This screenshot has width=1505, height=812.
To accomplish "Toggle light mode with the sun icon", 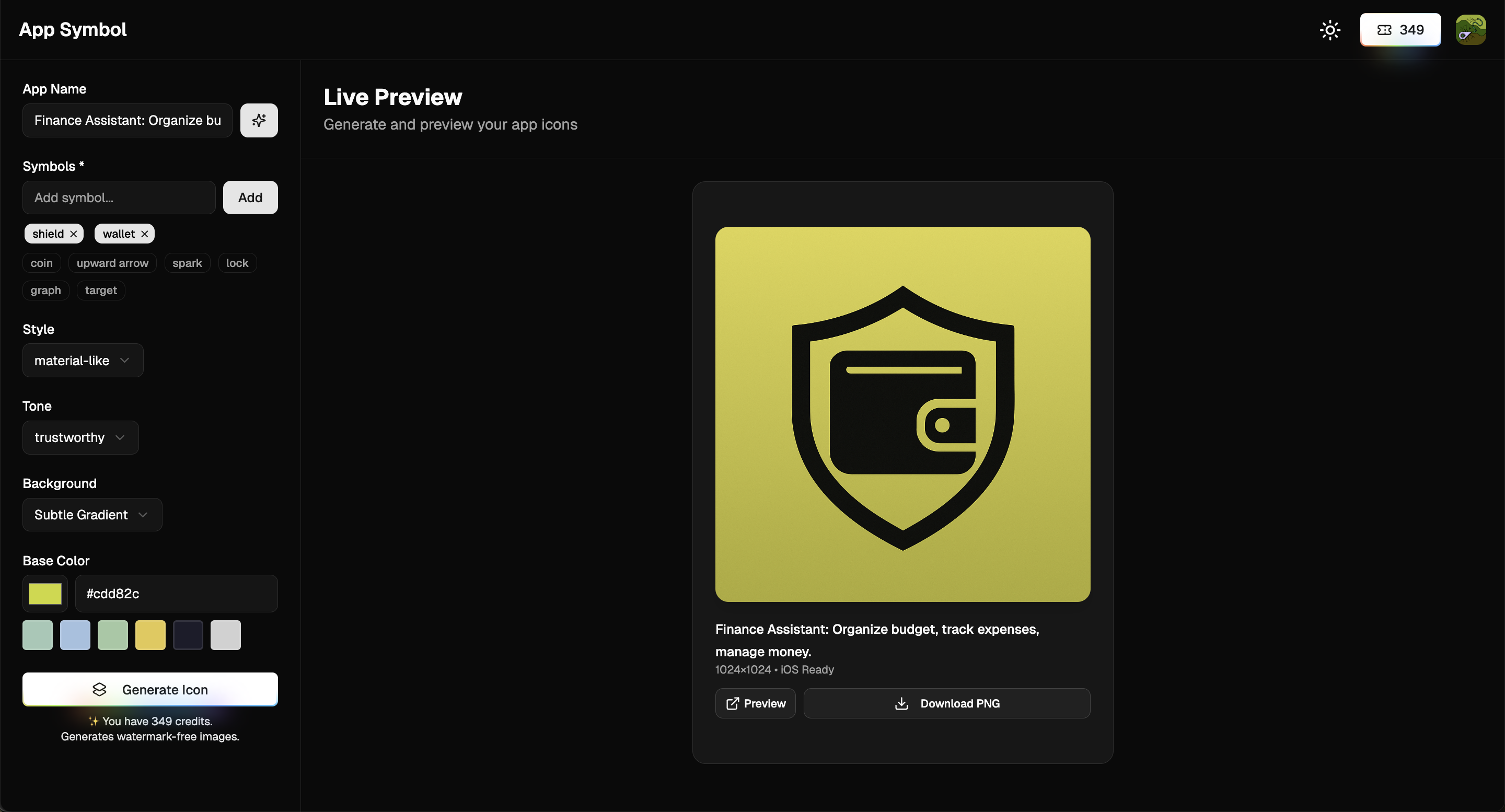I will coord(1330,30).
